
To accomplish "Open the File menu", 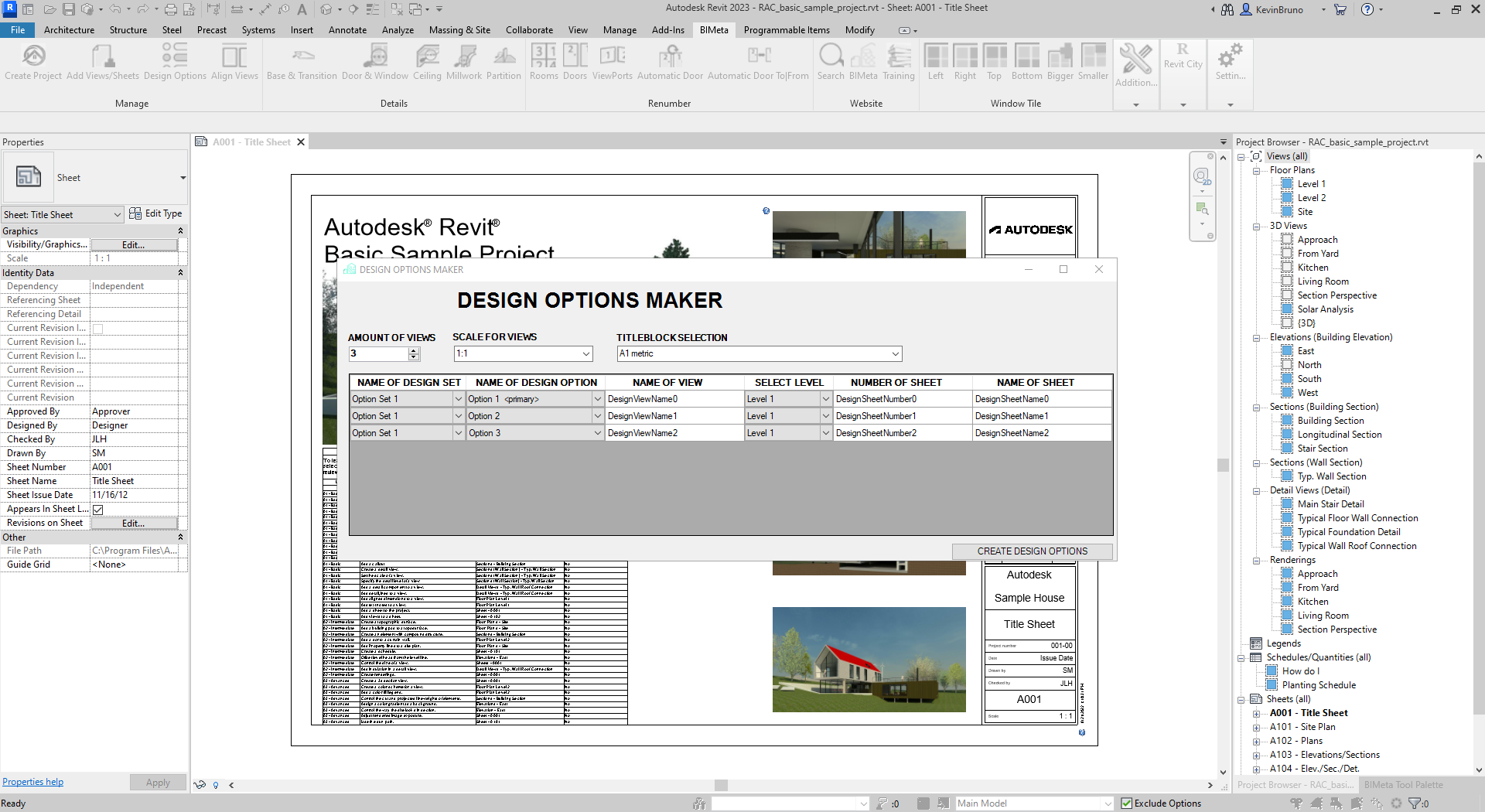I will click(18, 30).
